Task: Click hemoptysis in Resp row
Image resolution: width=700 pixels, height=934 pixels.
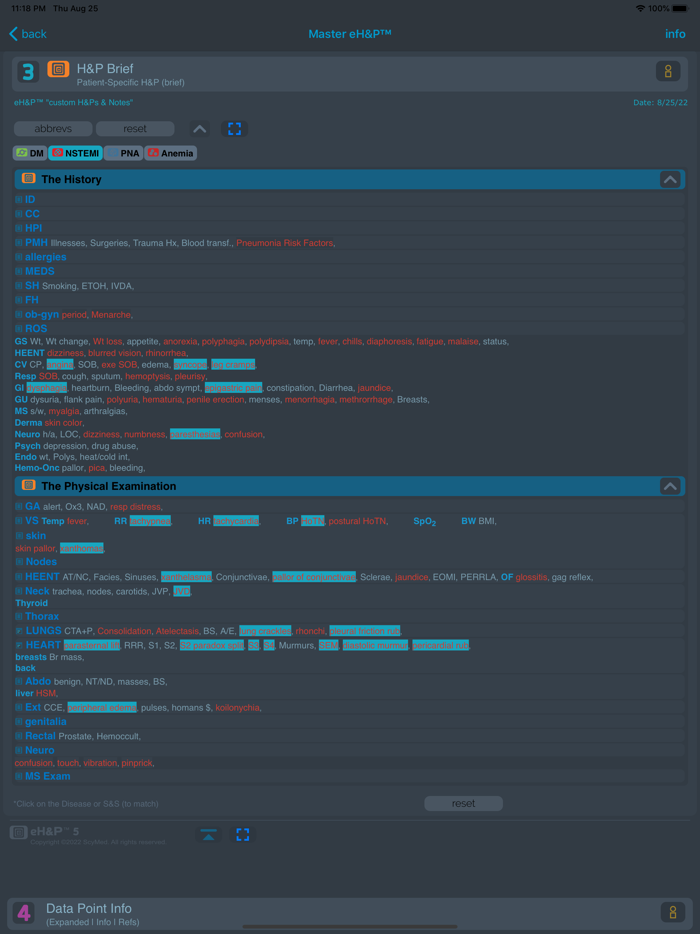Action: 147,376
